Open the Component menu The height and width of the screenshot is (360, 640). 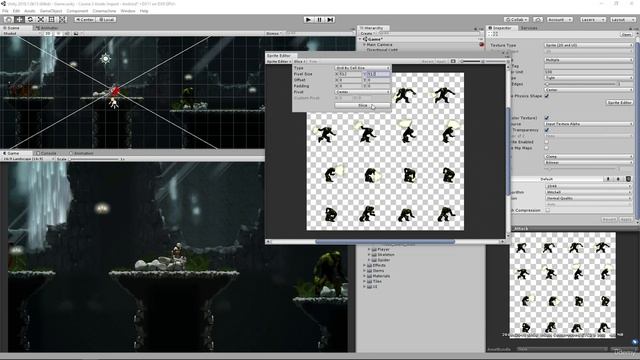pos(77,11)
